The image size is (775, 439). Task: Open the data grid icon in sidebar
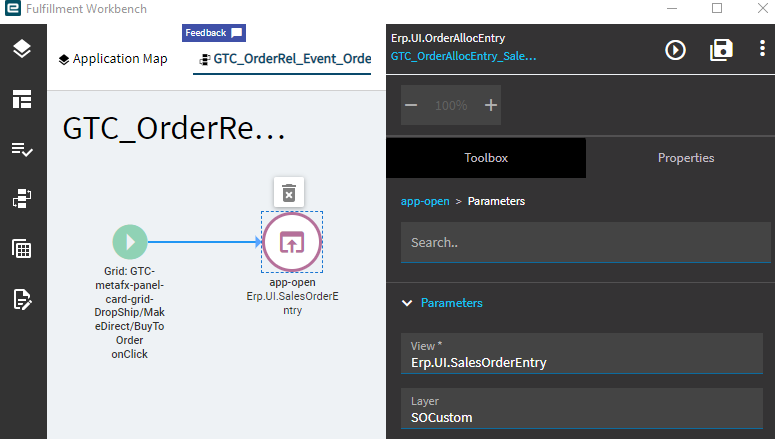click(x=22, y=249)
